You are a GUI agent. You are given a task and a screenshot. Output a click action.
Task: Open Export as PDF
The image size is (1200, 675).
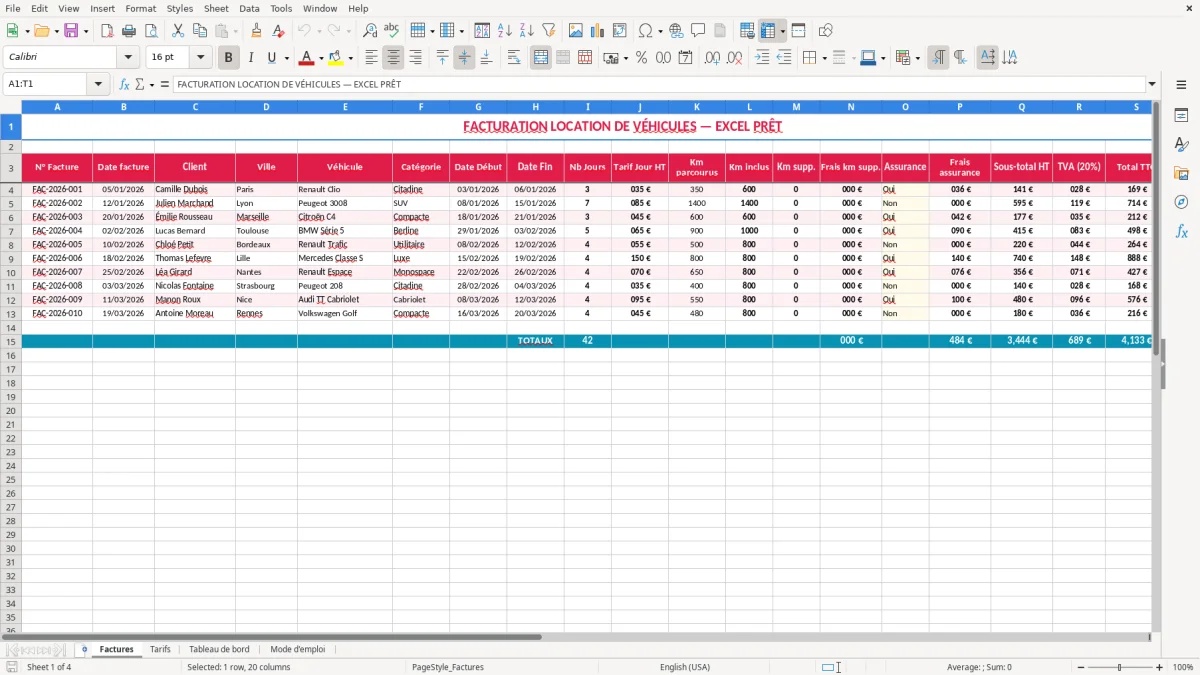pyautogui.click(x=107, y=31)
